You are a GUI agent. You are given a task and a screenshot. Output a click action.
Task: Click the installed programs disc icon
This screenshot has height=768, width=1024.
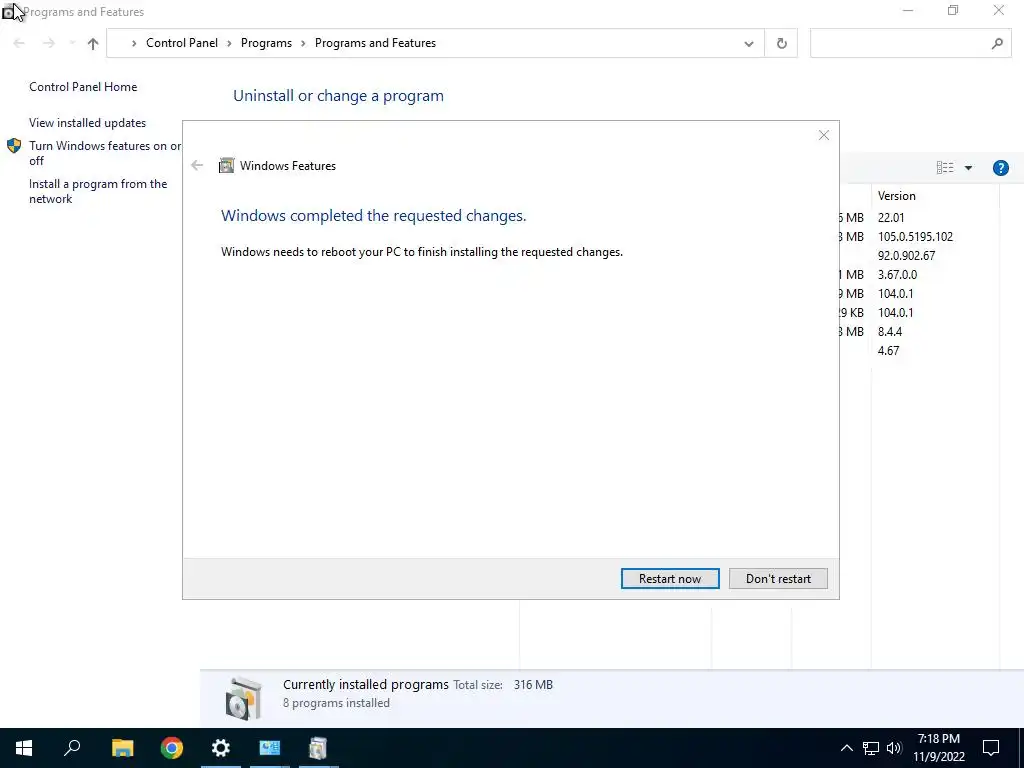point(244,698)
